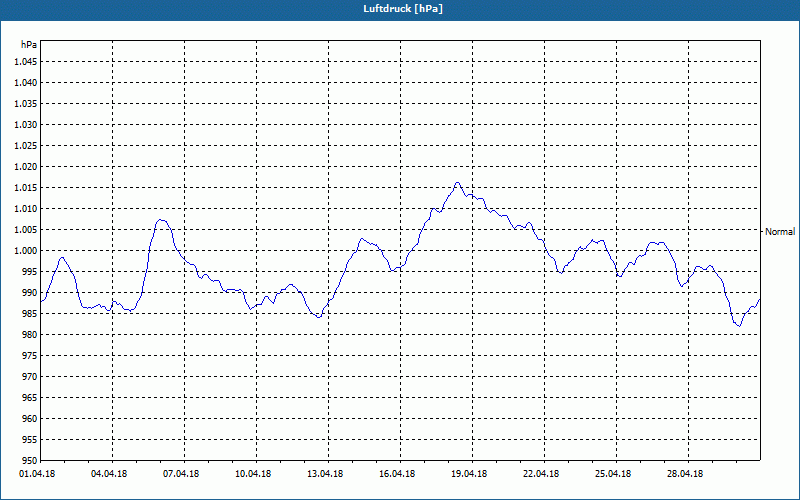This screenshot has width=800, height=500.
Task: Click the date label 04.04.18
Action: pos(109,474)
